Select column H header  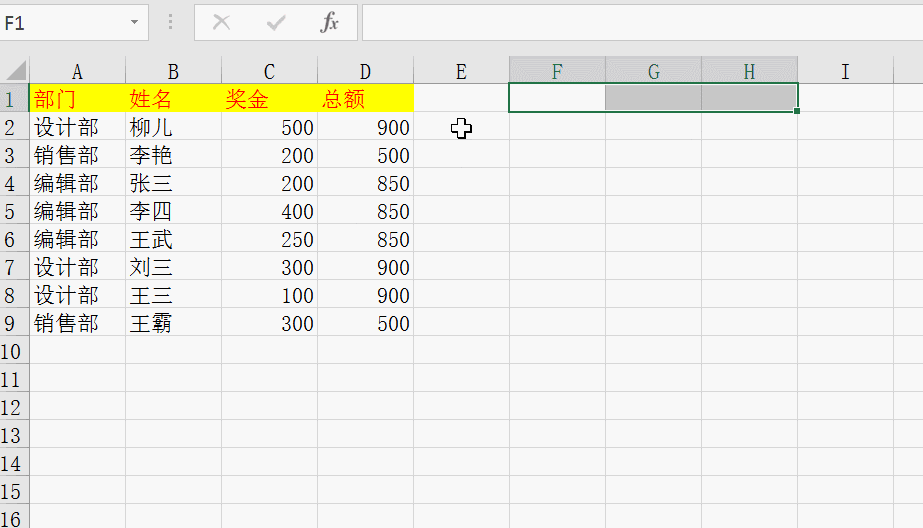point(749,71)
